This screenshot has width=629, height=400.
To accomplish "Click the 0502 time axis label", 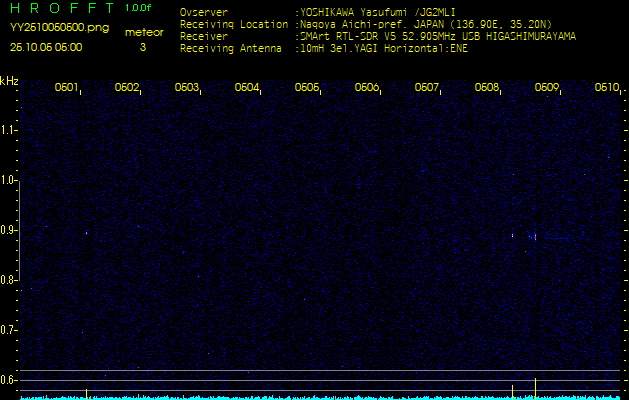I will 126,87.
